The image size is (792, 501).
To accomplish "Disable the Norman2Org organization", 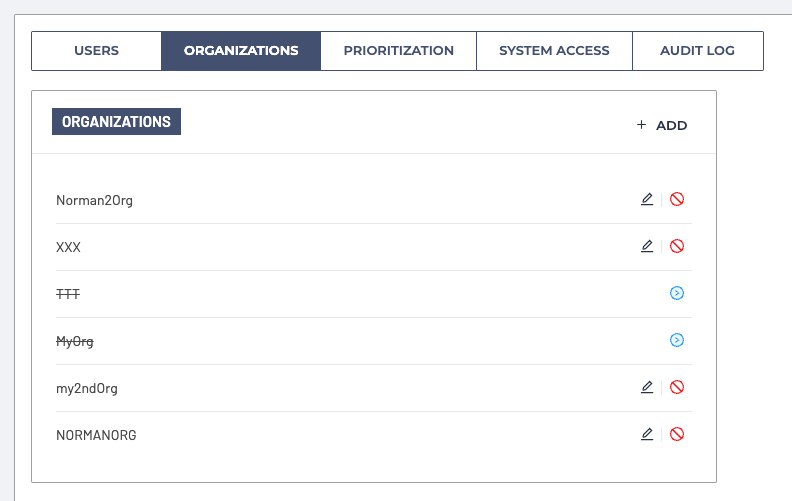I will pyautogui.click(x=677, y=199).
